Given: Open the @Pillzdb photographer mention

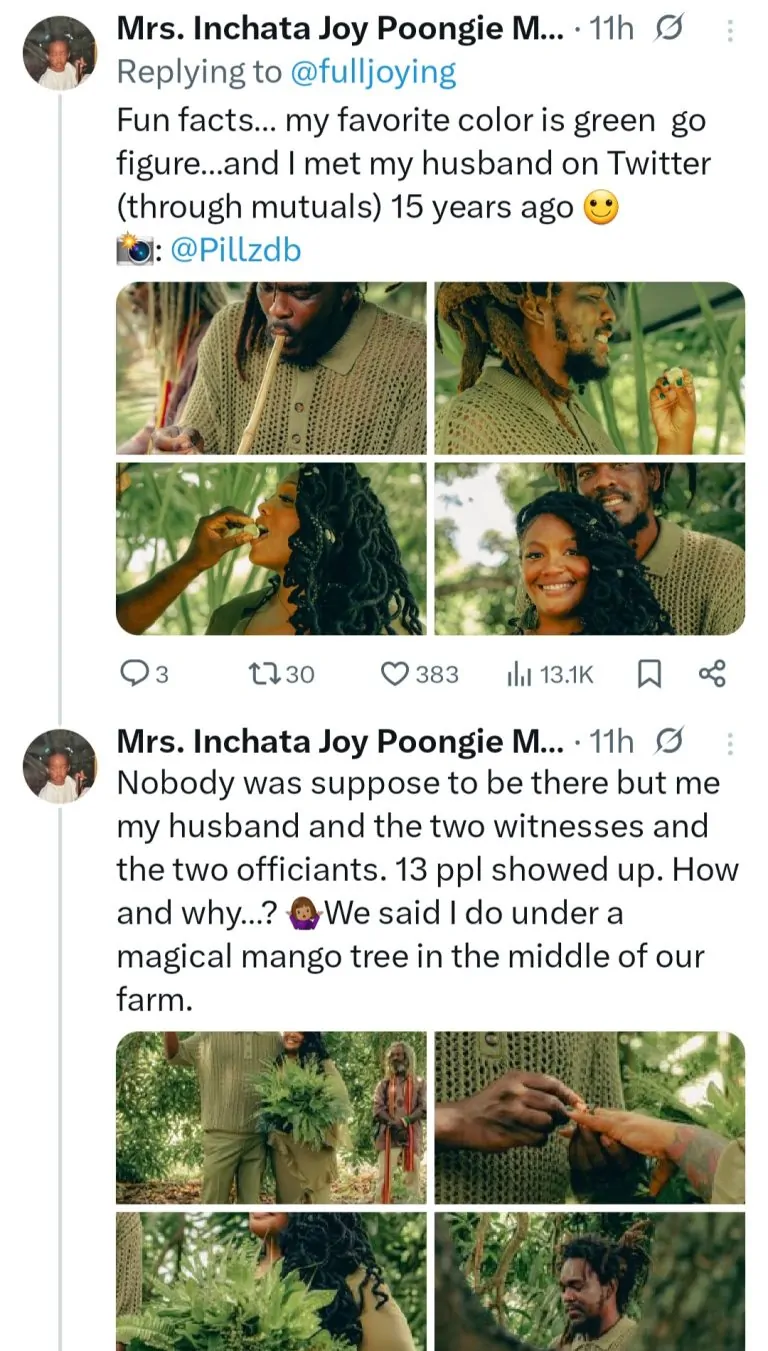Looking at the screenshot, I should coord(235,250).
